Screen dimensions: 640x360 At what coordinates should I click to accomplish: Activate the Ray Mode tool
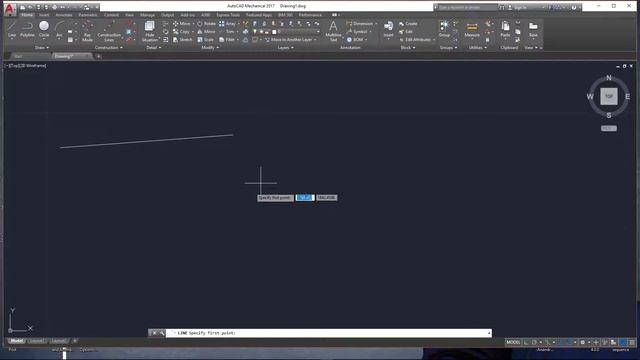87,31
